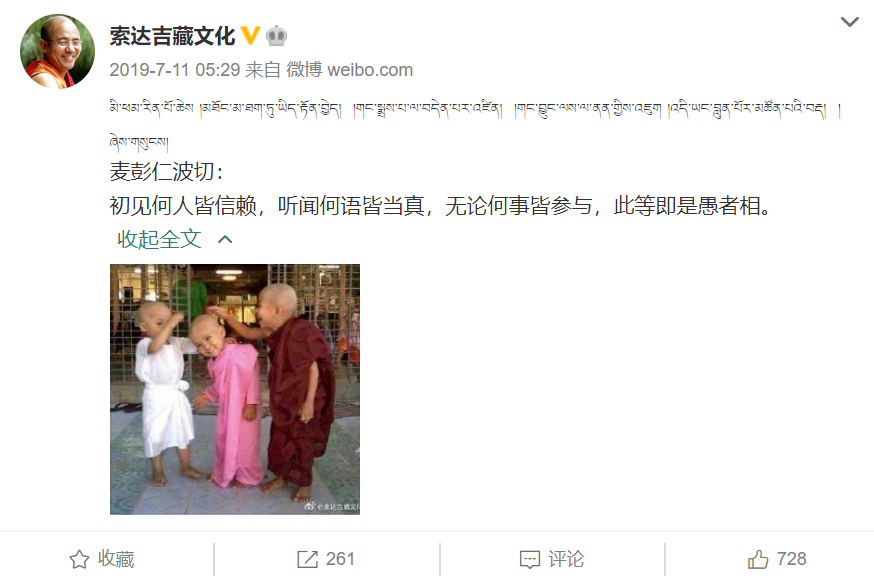Image resolution: width=874 pixels, height=580 pixels.
Task: Click the repost share icon
Action: (307, 559)
